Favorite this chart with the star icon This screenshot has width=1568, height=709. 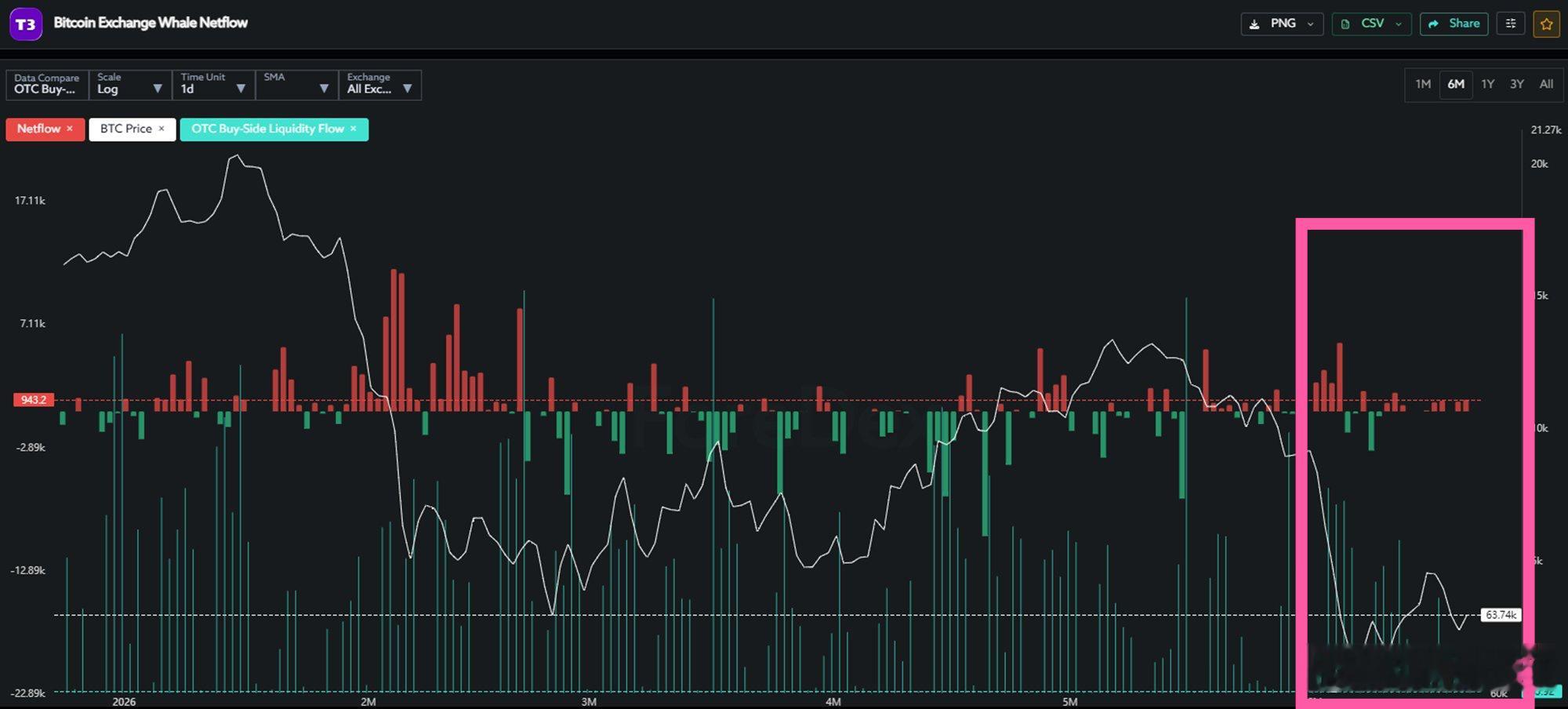click(1547, 24)
